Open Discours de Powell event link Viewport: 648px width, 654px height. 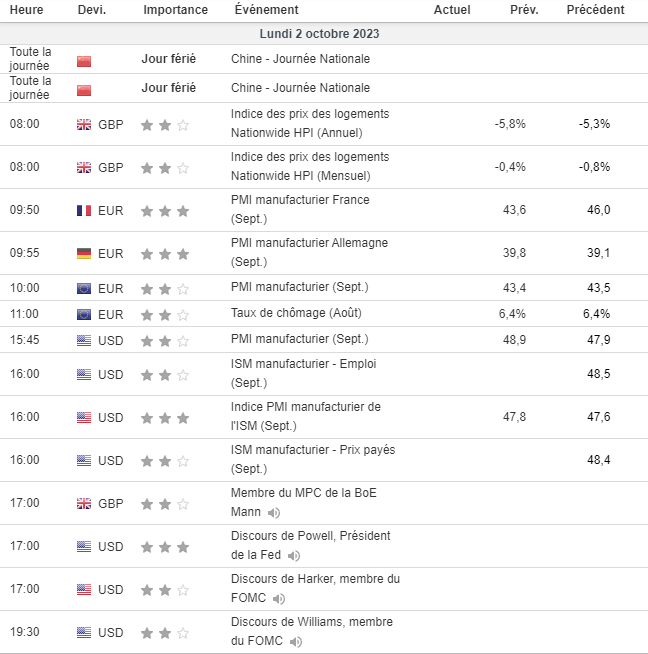tap(309, 536)
